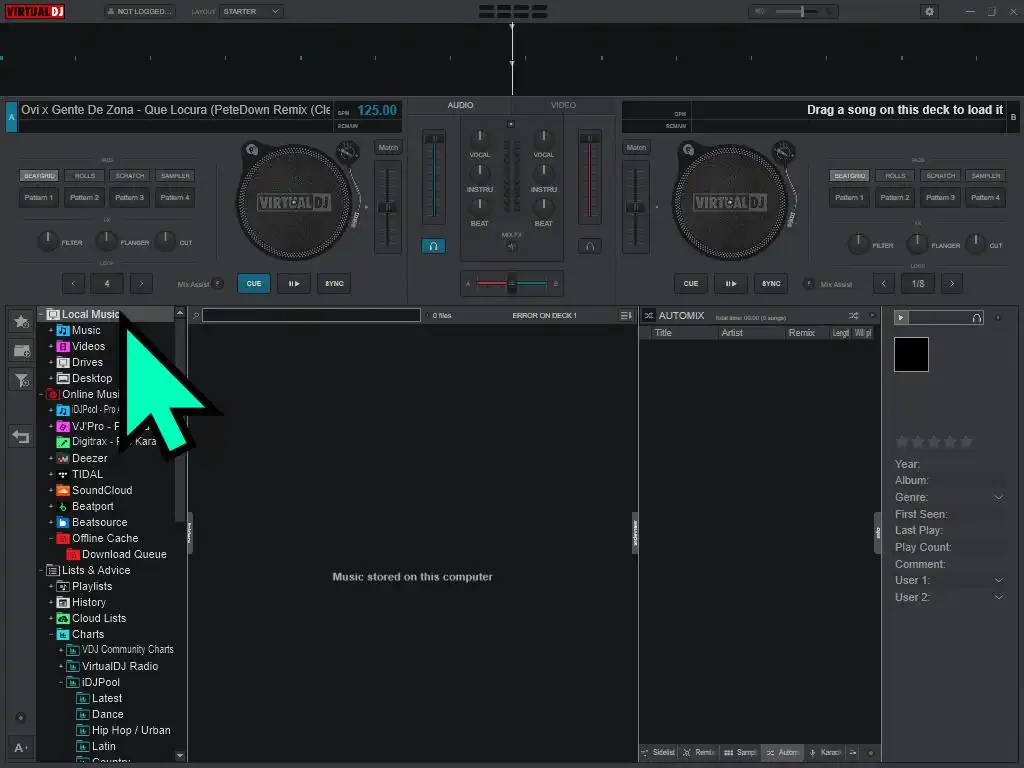Click the folder tree scroll down arrow
The height and width of the screenshot is (768, 1024).
coord(180,756)
